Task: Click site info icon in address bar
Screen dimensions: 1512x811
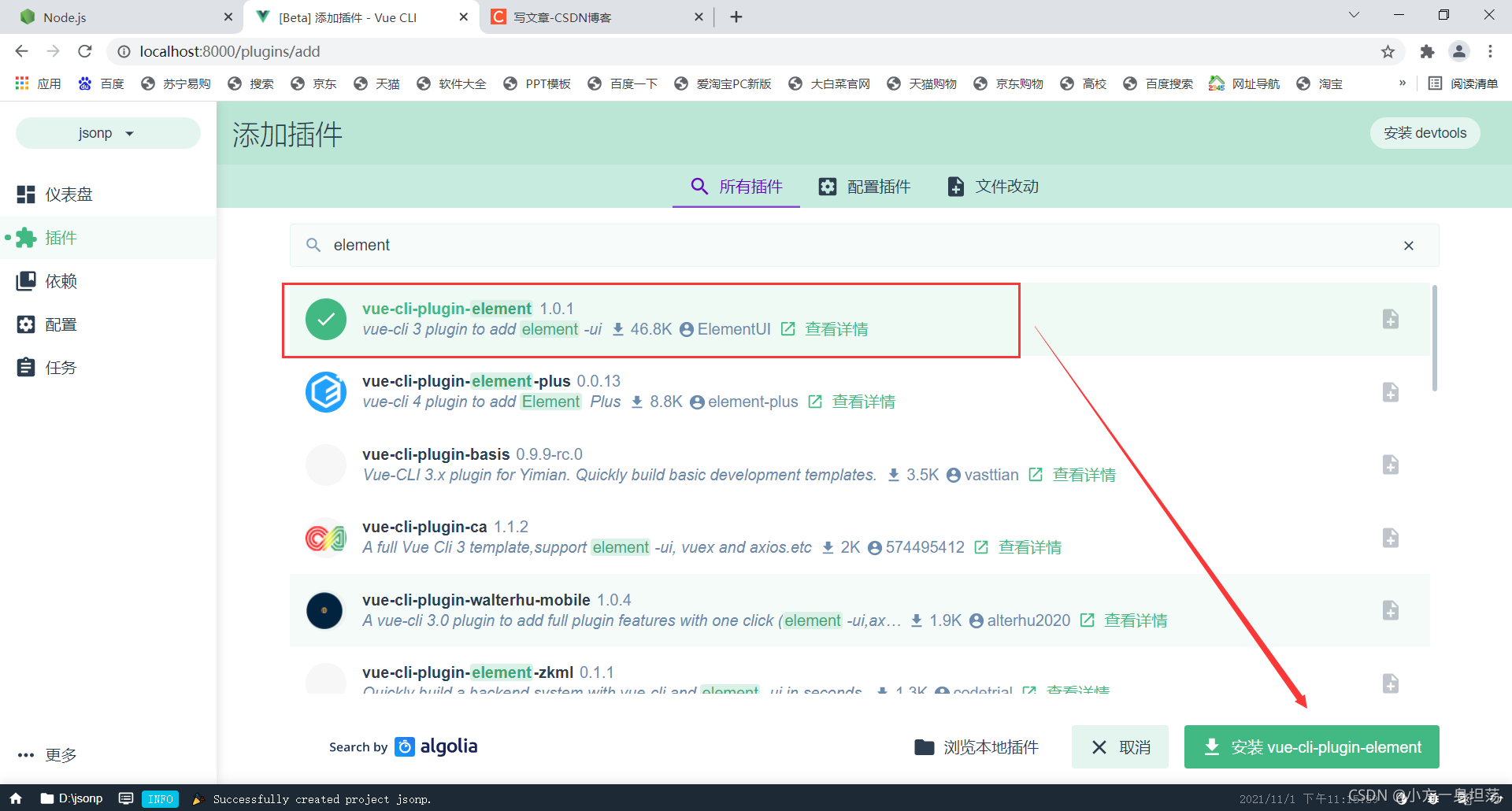Action: coord(124,51)
